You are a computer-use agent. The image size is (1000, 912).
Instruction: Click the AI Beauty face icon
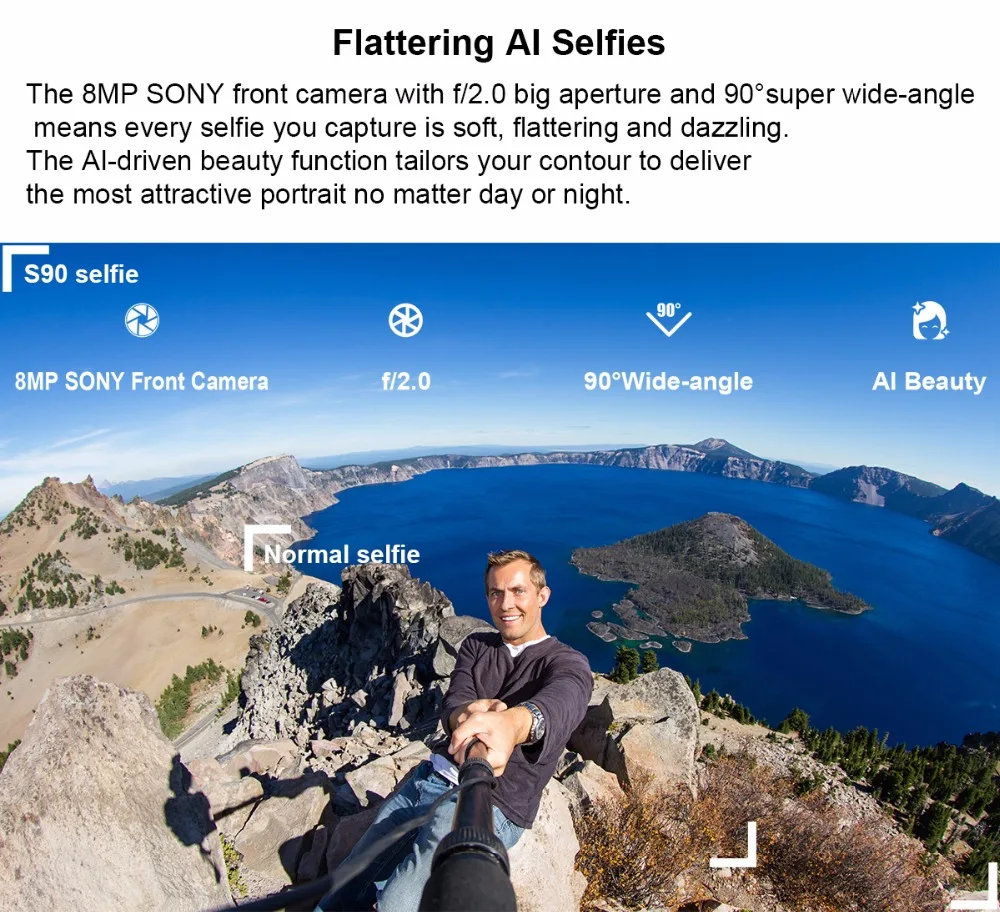click(x=930, y=320)
